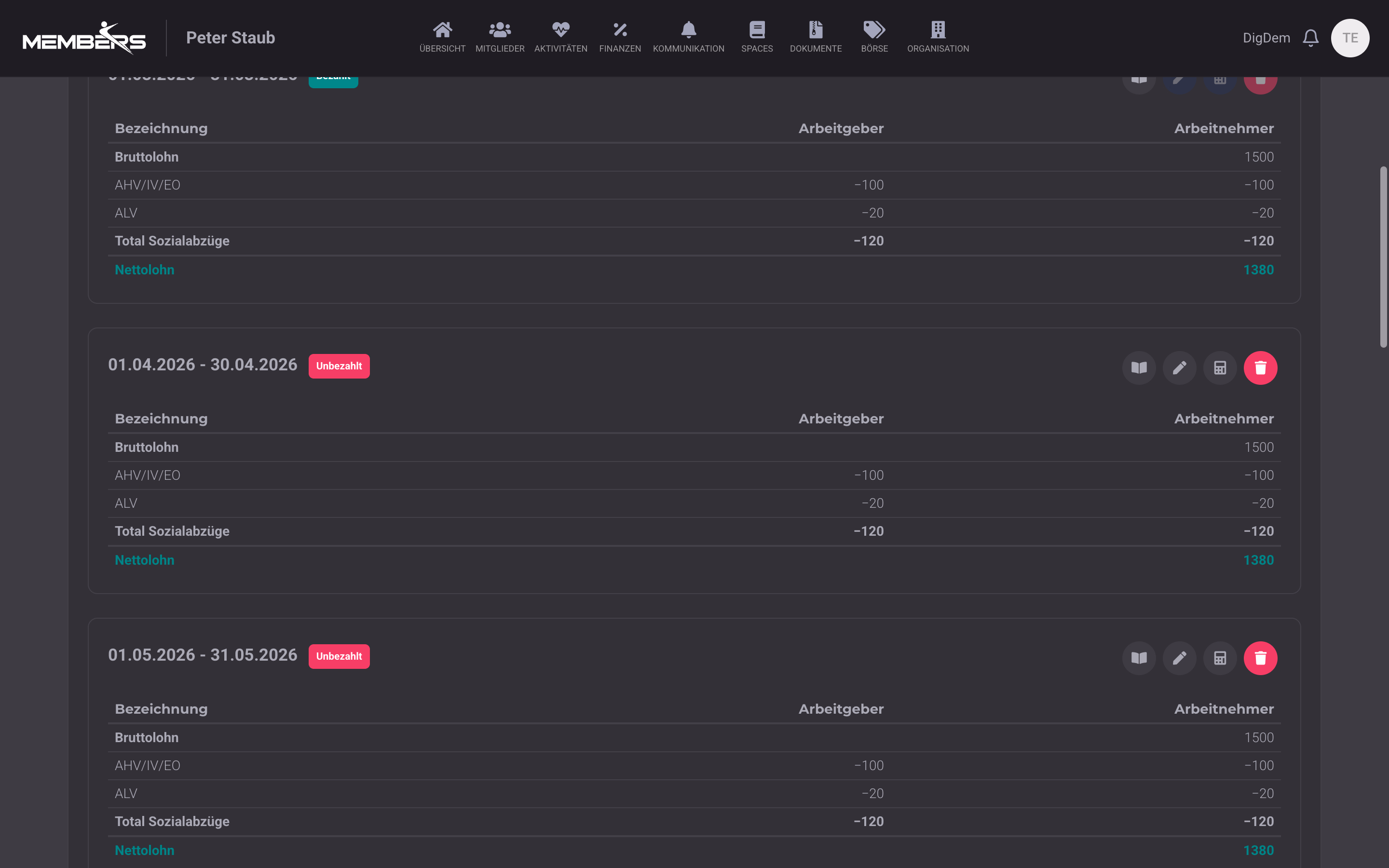
Task: Click Unbezahlt badge for April 2026
Action: click(339, 366)
